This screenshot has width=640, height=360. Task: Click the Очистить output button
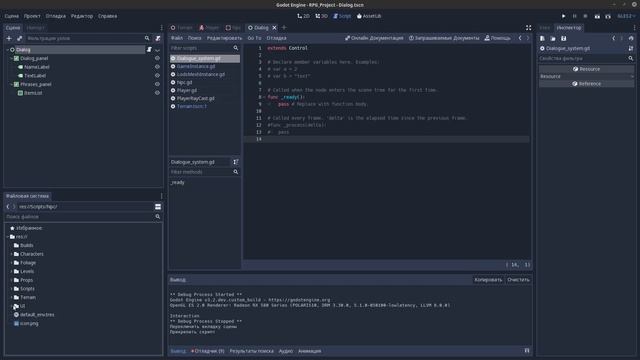[x=518, y=280]
